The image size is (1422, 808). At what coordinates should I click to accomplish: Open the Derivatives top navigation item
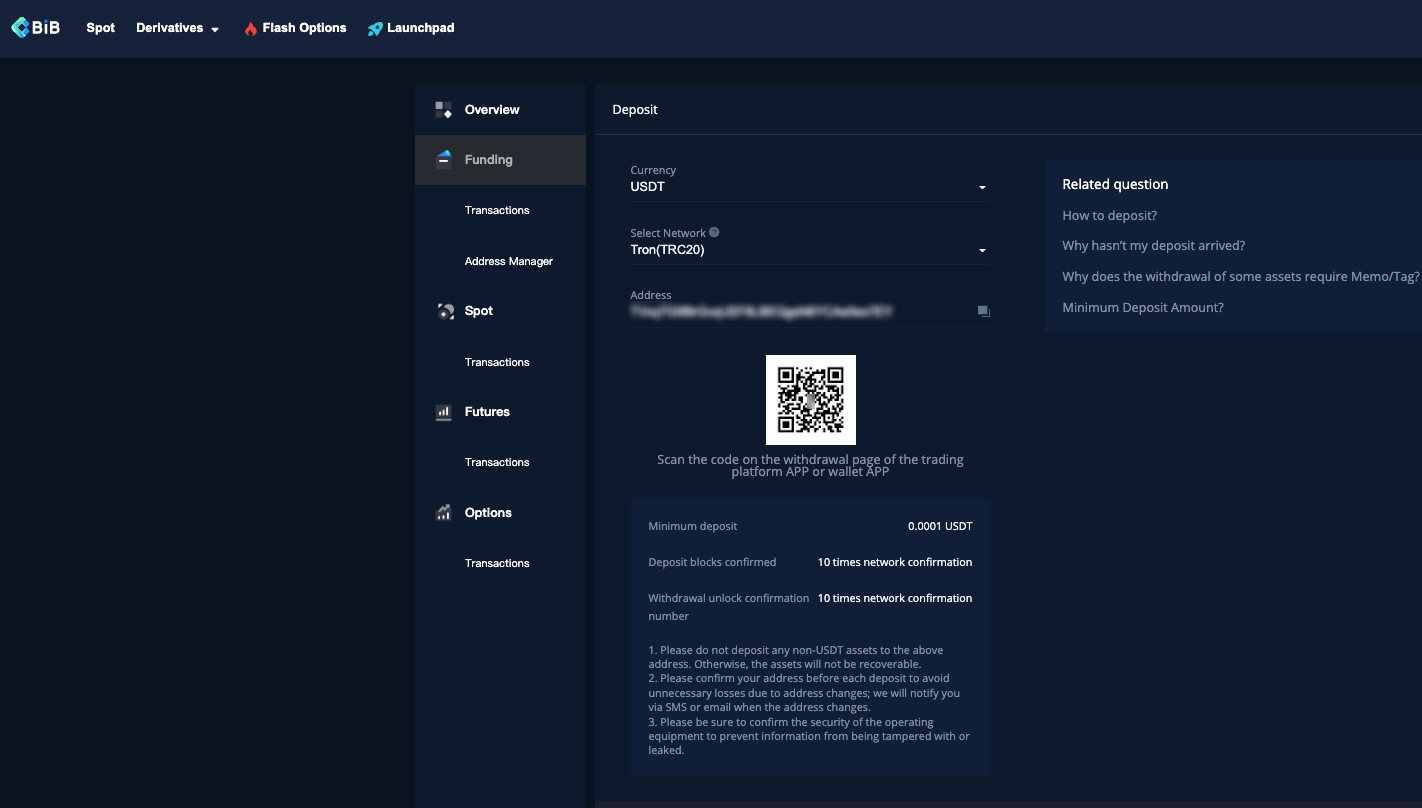[170, 28]
